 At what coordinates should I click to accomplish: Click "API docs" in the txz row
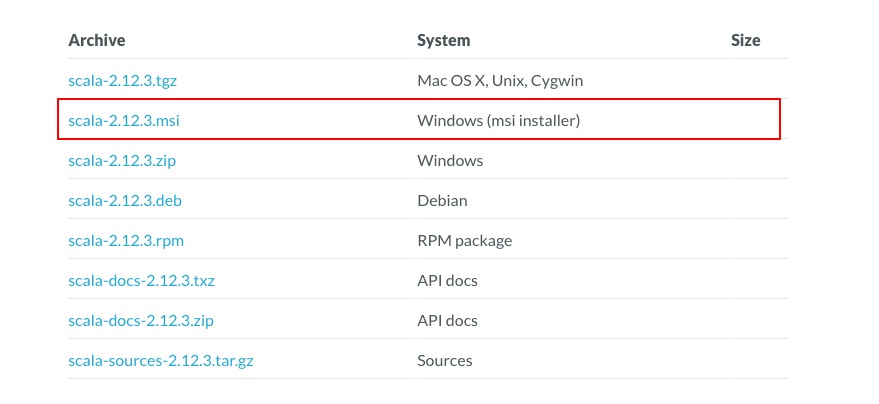coord(447,281)
